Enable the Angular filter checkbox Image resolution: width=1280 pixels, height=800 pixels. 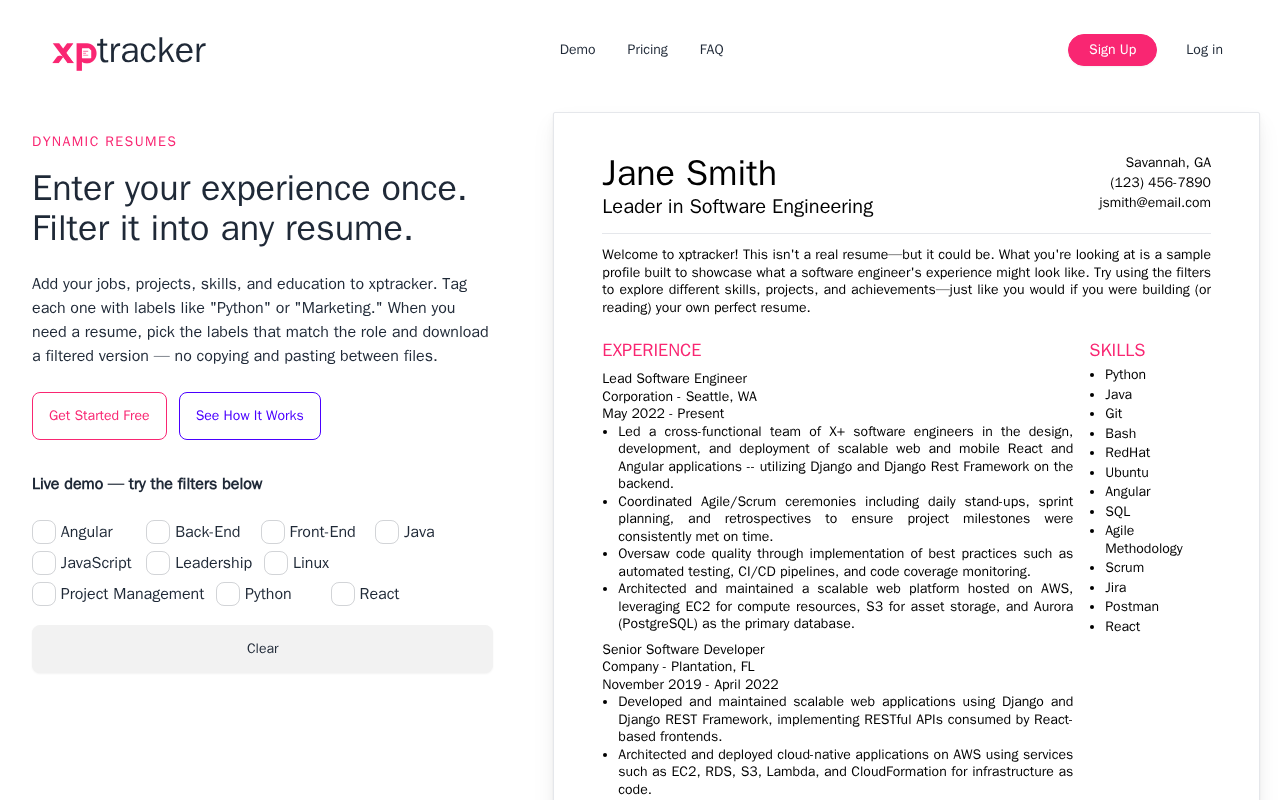[x=44, y=532]
